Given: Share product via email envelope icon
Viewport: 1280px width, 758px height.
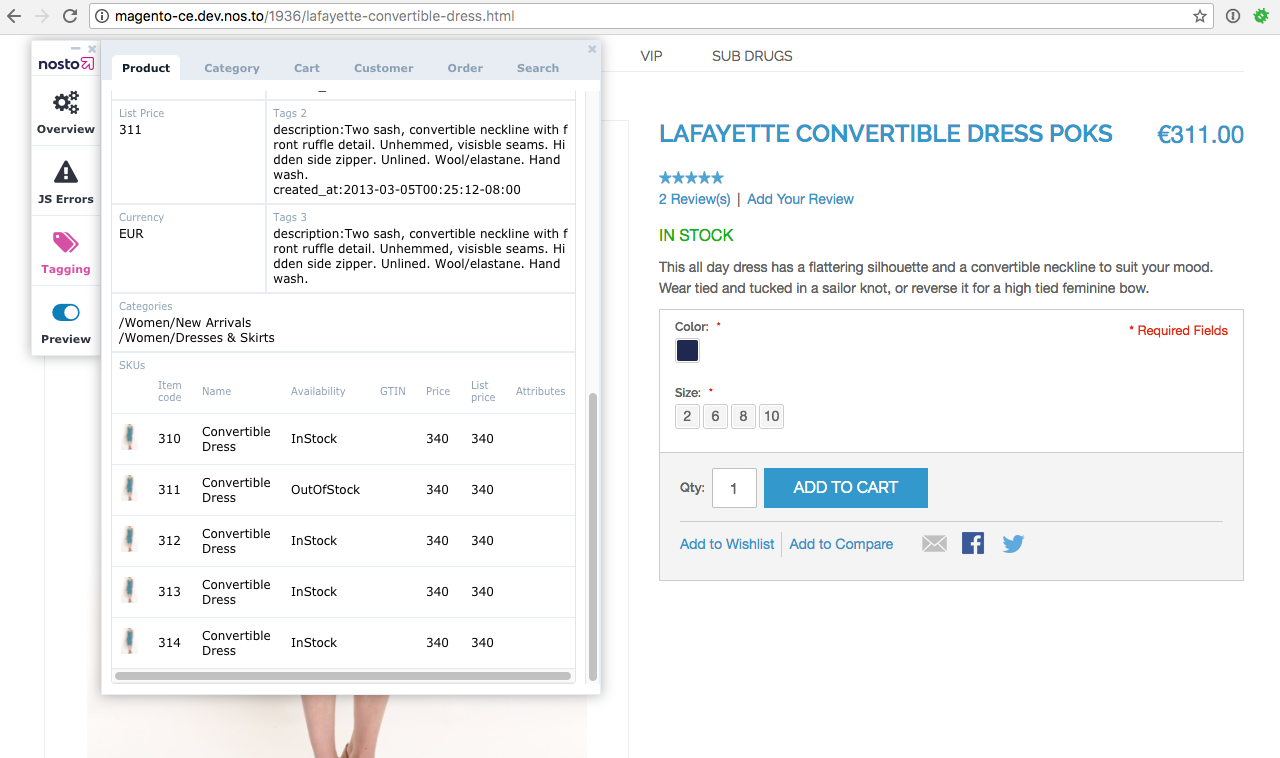Looking at the screenshot, I should coord(934,544).
